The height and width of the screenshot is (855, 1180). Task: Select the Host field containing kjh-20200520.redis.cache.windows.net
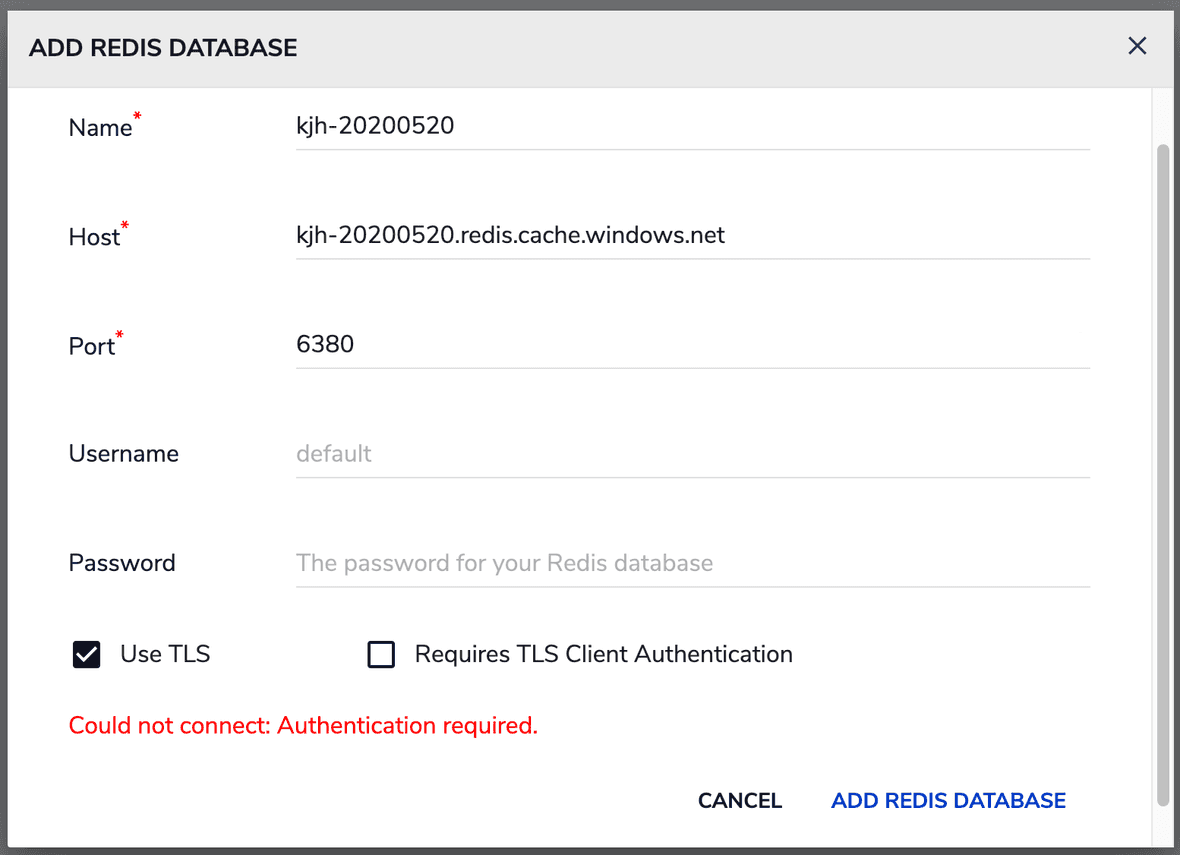(692, 236)
